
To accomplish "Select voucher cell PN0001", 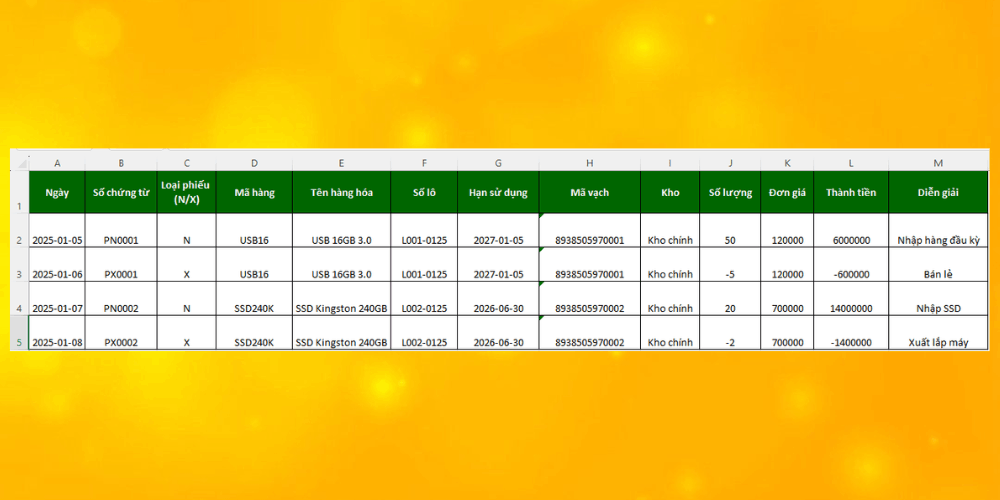I will [x=121, y=230].
